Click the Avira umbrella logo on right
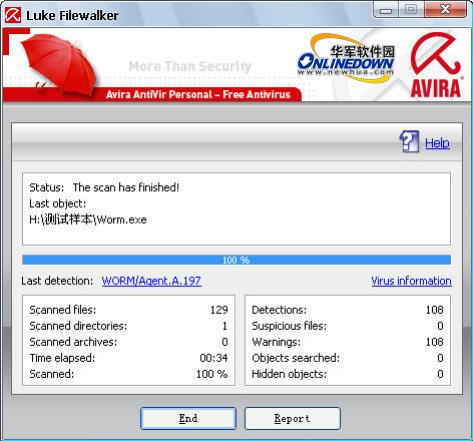Screen dimensions: 473x441 click(436, 64)
